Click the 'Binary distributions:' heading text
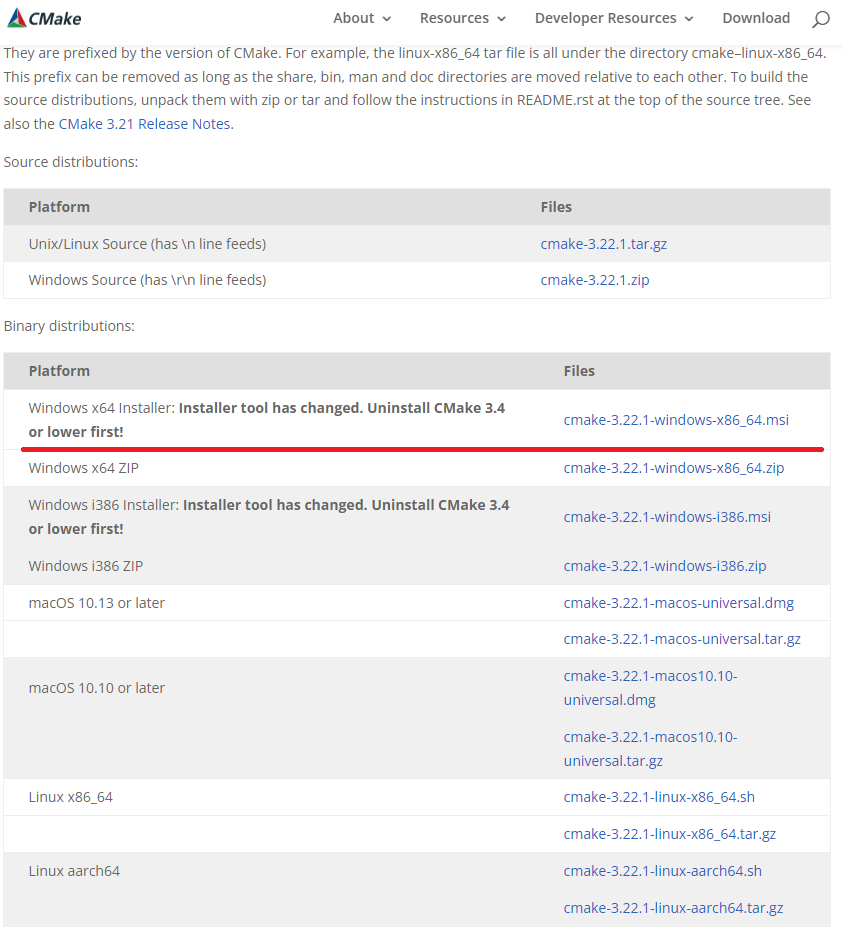Viewport: 842px width, 935px height. [x=69, y=326]
